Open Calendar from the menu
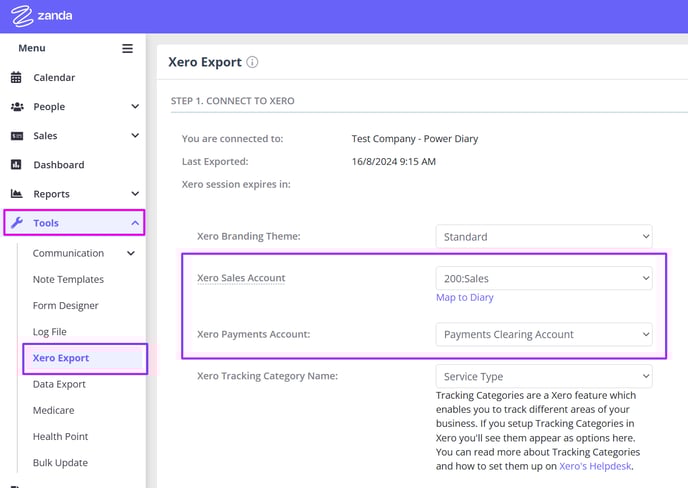688x488 pixels. [x=54, y=78]
